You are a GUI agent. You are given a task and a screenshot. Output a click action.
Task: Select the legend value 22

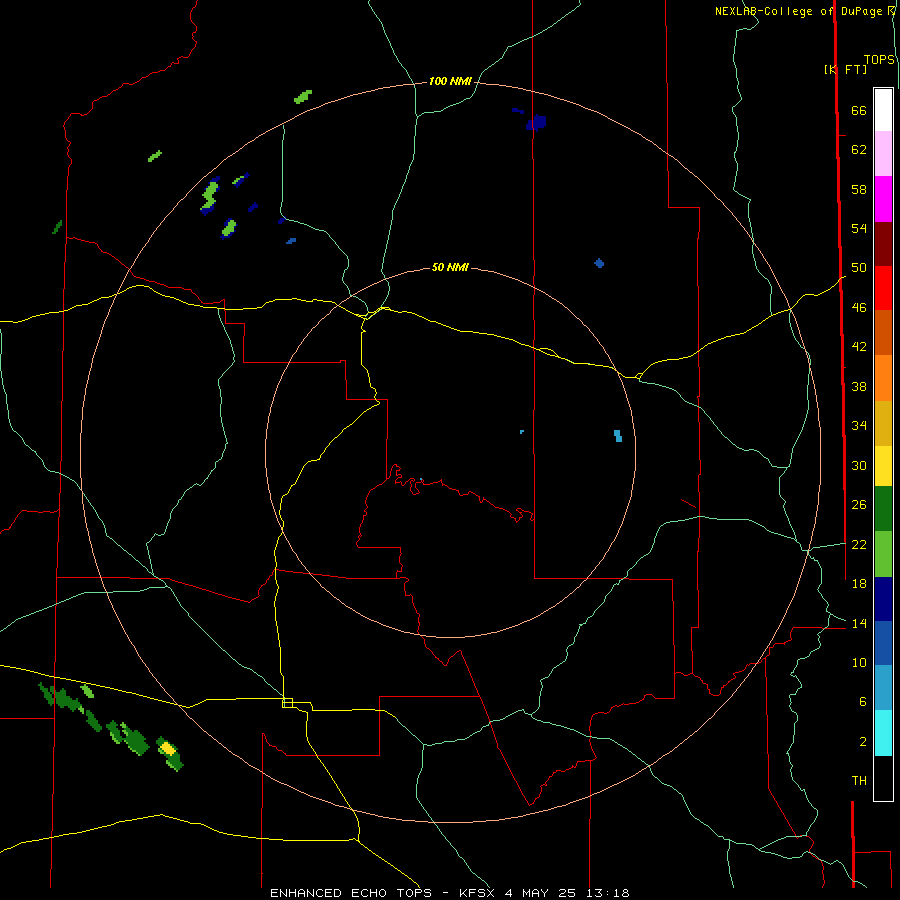(x=859, y=544)
